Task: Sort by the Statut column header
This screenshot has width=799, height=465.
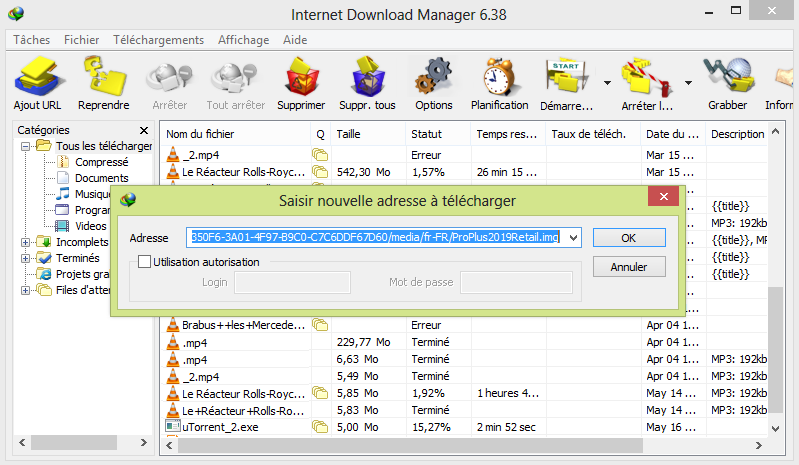Action: tap(438, 134)
